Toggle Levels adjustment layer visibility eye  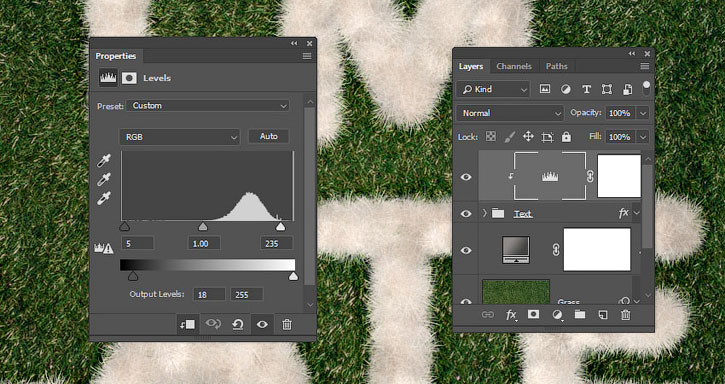(x=466, y=177)
